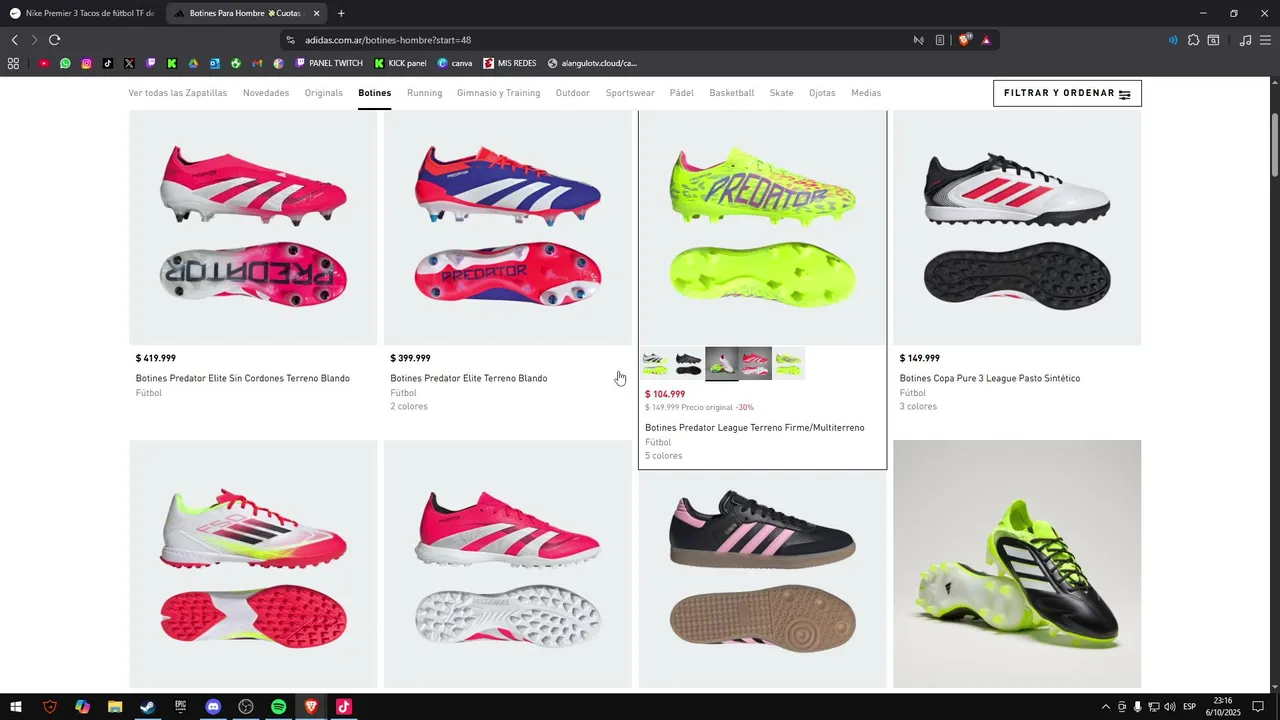Image resolution: width=1280 pixels, height=720 pixels.
Task: Select the black Predator League color variant
Action: tap(689, 363)
